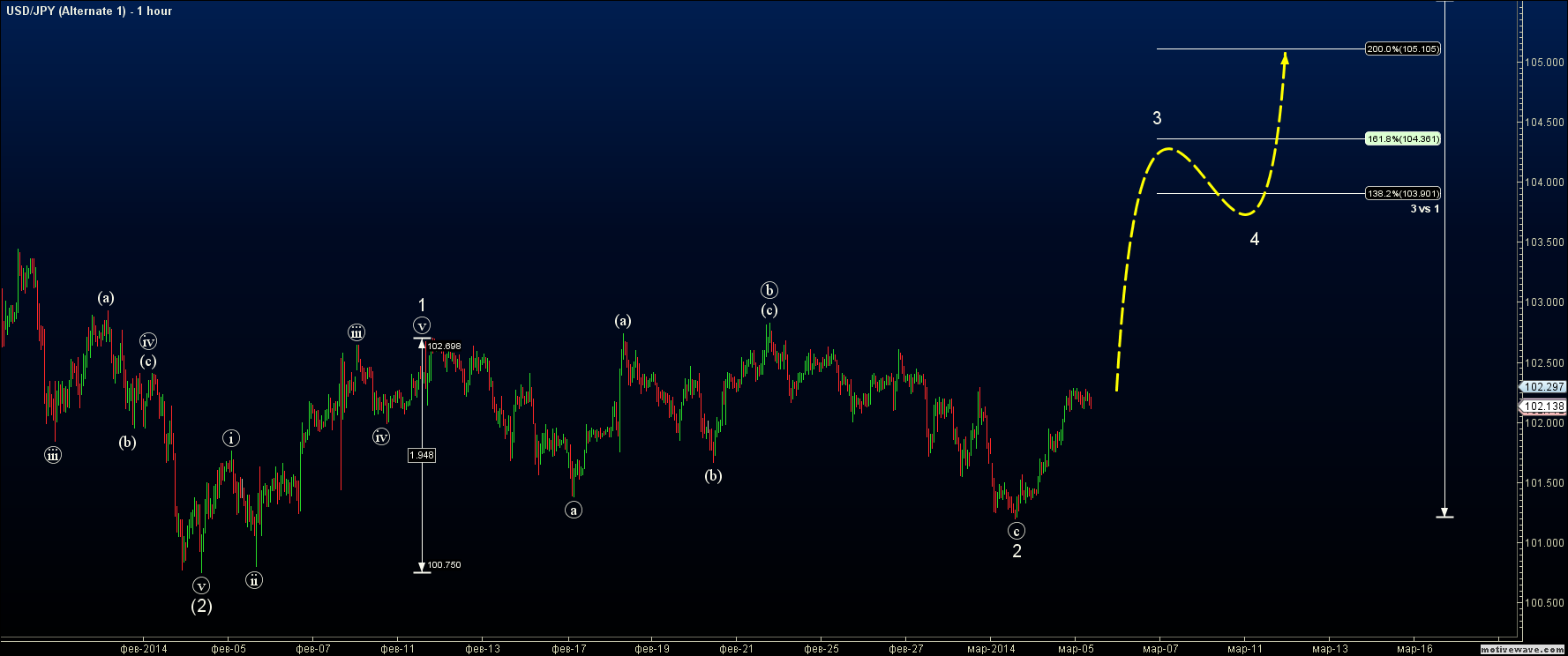Click the фев-17 date label
This screenshot has width=1568, height=656.
pyautogui.click(x=569, y=649)
